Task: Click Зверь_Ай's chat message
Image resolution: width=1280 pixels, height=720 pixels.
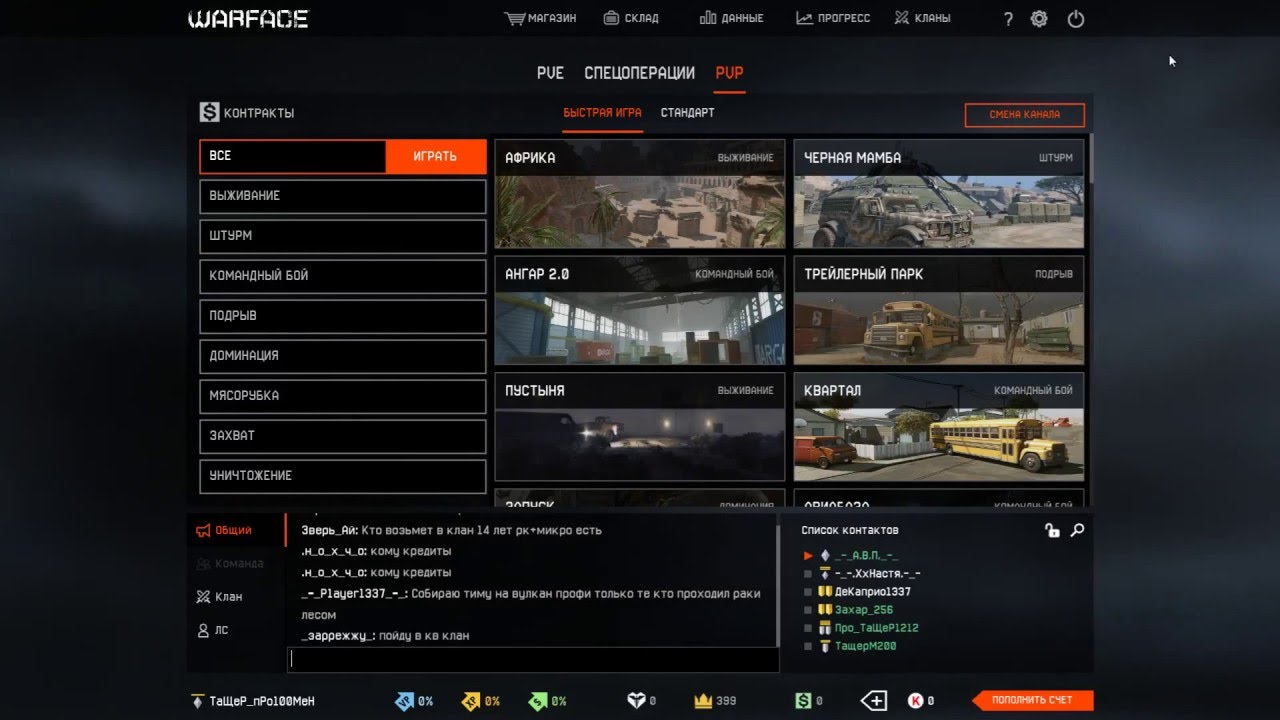Action: click(x=451, y=531)
